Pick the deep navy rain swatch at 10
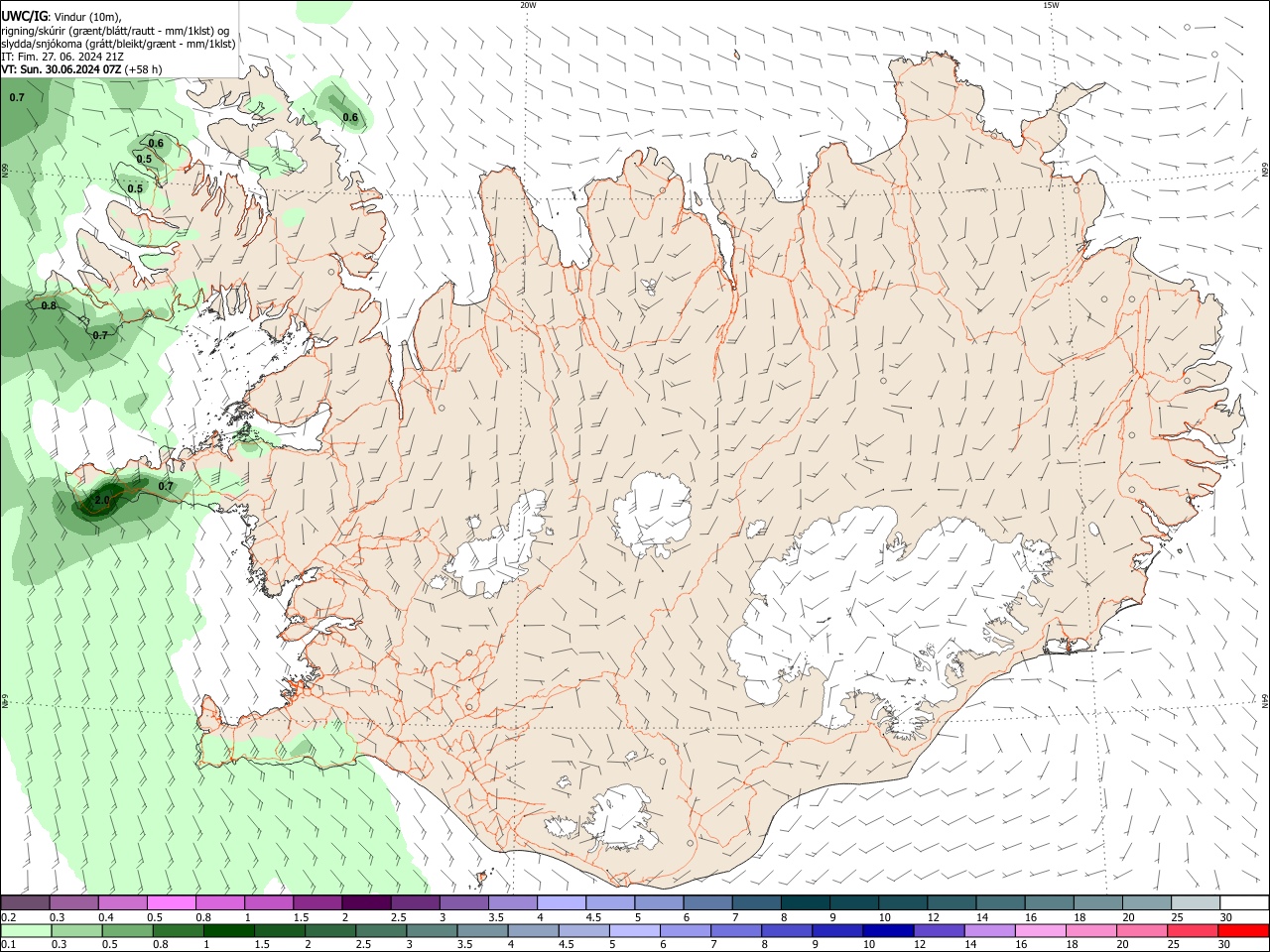The width and height of the screenshot is (1270, 952). pos(889,931)
